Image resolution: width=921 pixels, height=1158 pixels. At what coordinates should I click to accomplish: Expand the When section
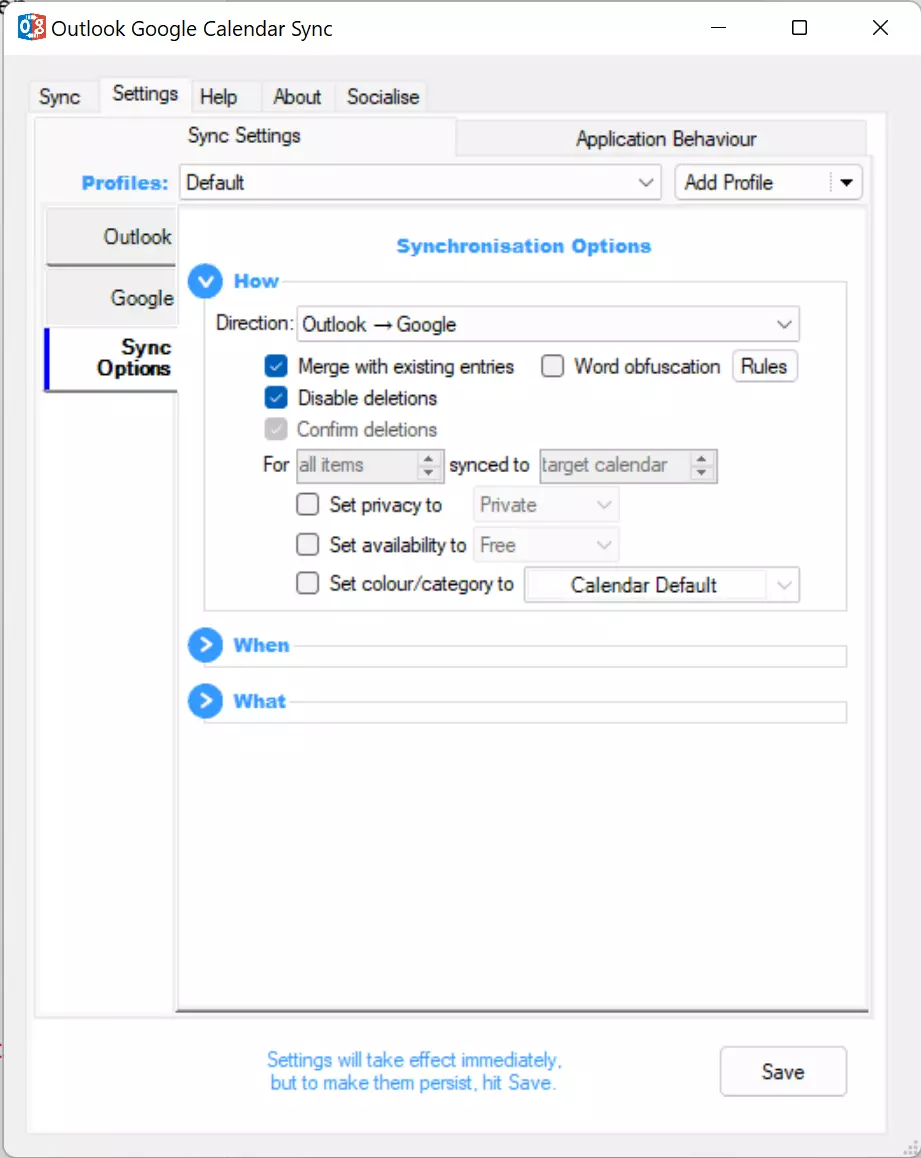(205, 645)
